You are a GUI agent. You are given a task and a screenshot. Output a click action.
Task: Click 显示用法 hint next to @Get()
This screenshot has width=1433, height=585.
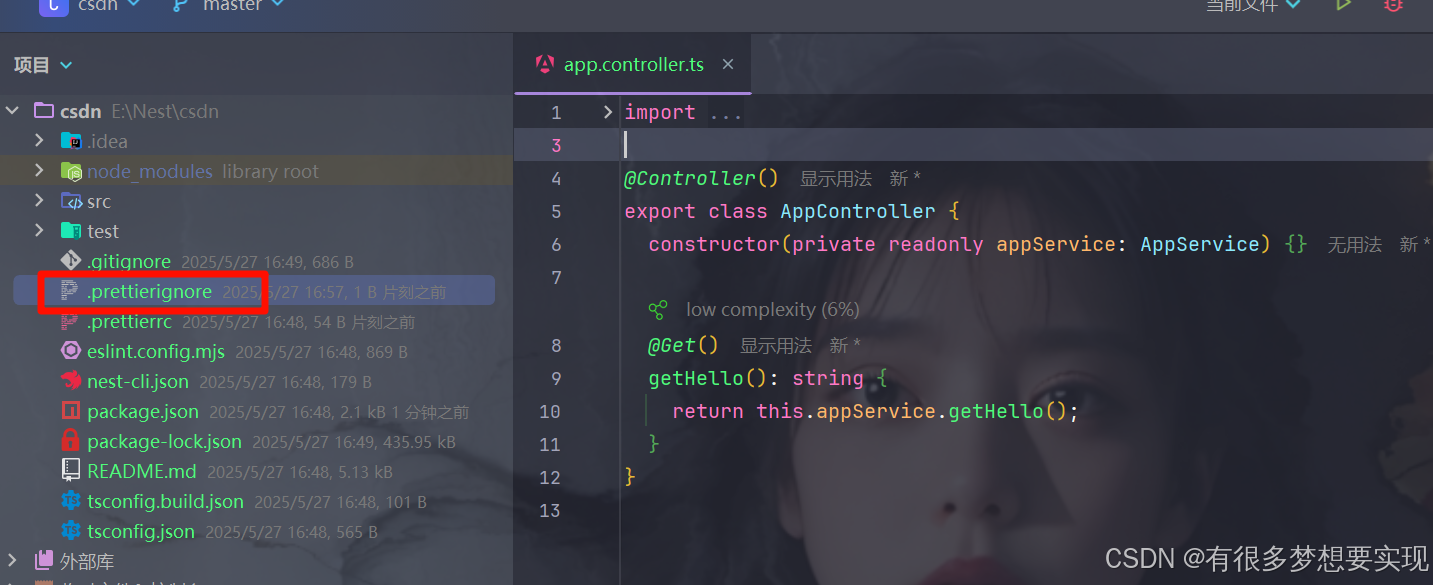click(x=776, y=346)
